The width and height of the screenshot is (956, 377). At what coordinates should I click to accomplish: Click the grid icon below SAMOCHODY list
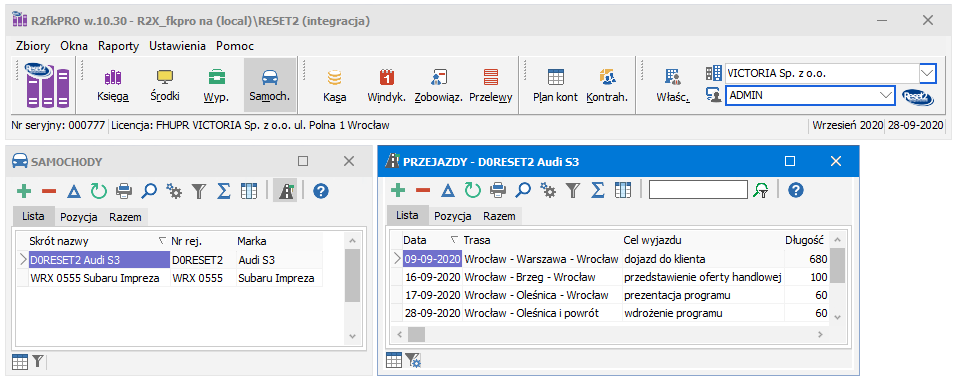point(20,362)
